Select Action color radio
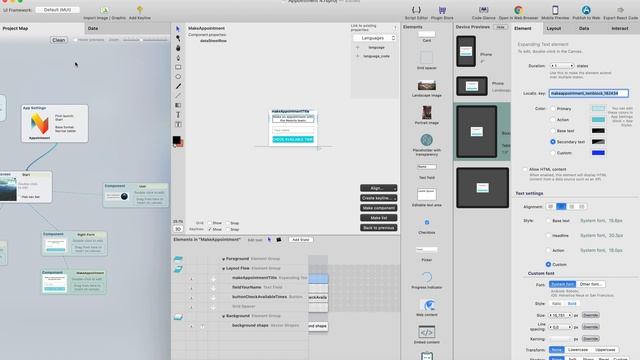The height and width of the screenshot is (360, 640). (553, 120)
